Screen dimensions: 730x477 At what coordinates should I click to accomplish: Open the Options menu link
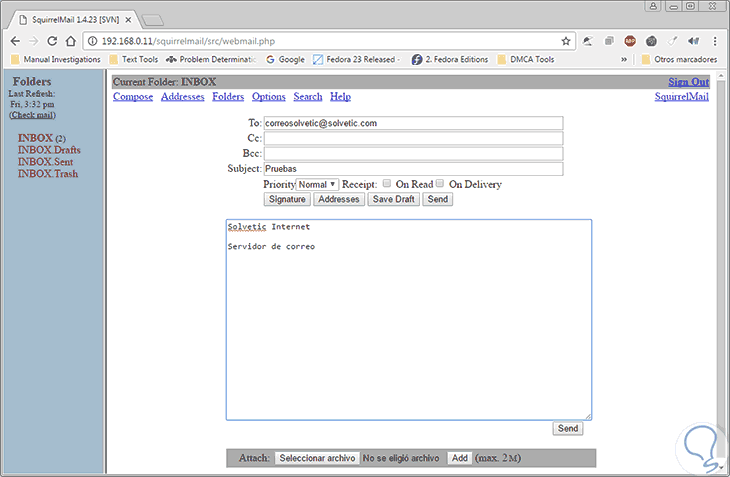click(x=269, y=96)
